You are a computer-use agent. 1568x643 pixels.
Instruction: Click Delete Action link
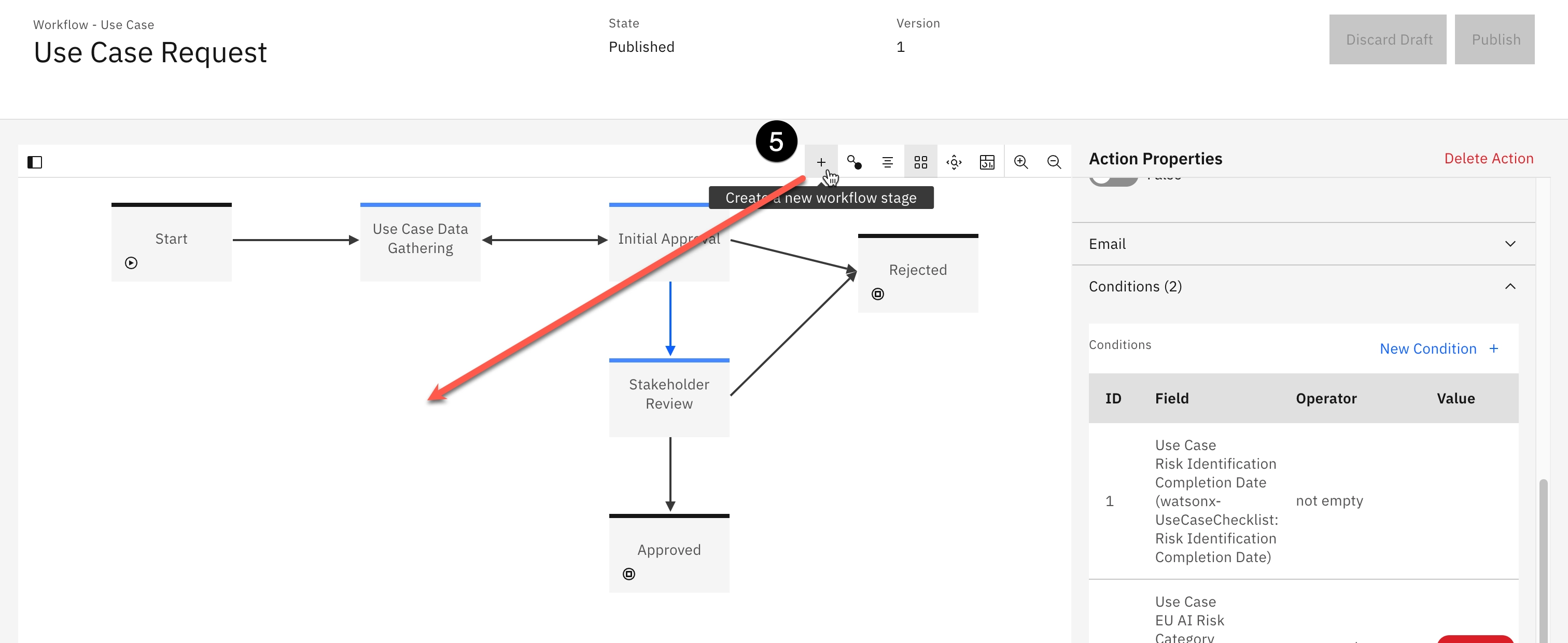coord(1488,158)
